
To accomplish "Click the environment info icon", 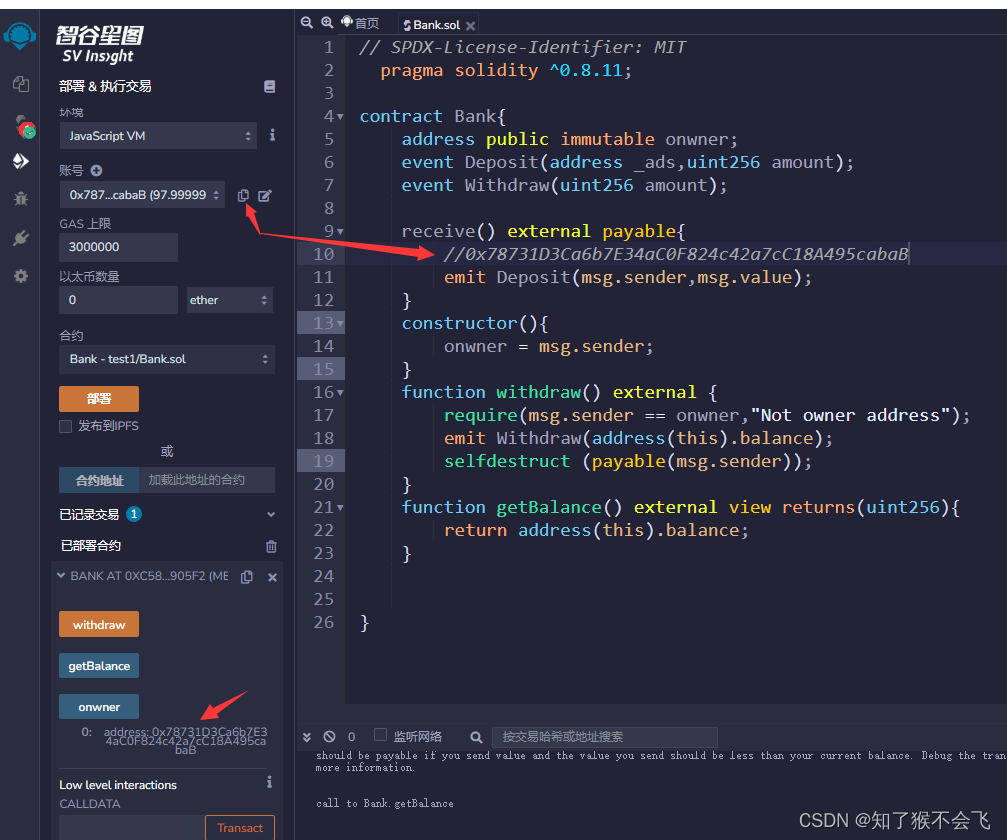I will (272, 135).
